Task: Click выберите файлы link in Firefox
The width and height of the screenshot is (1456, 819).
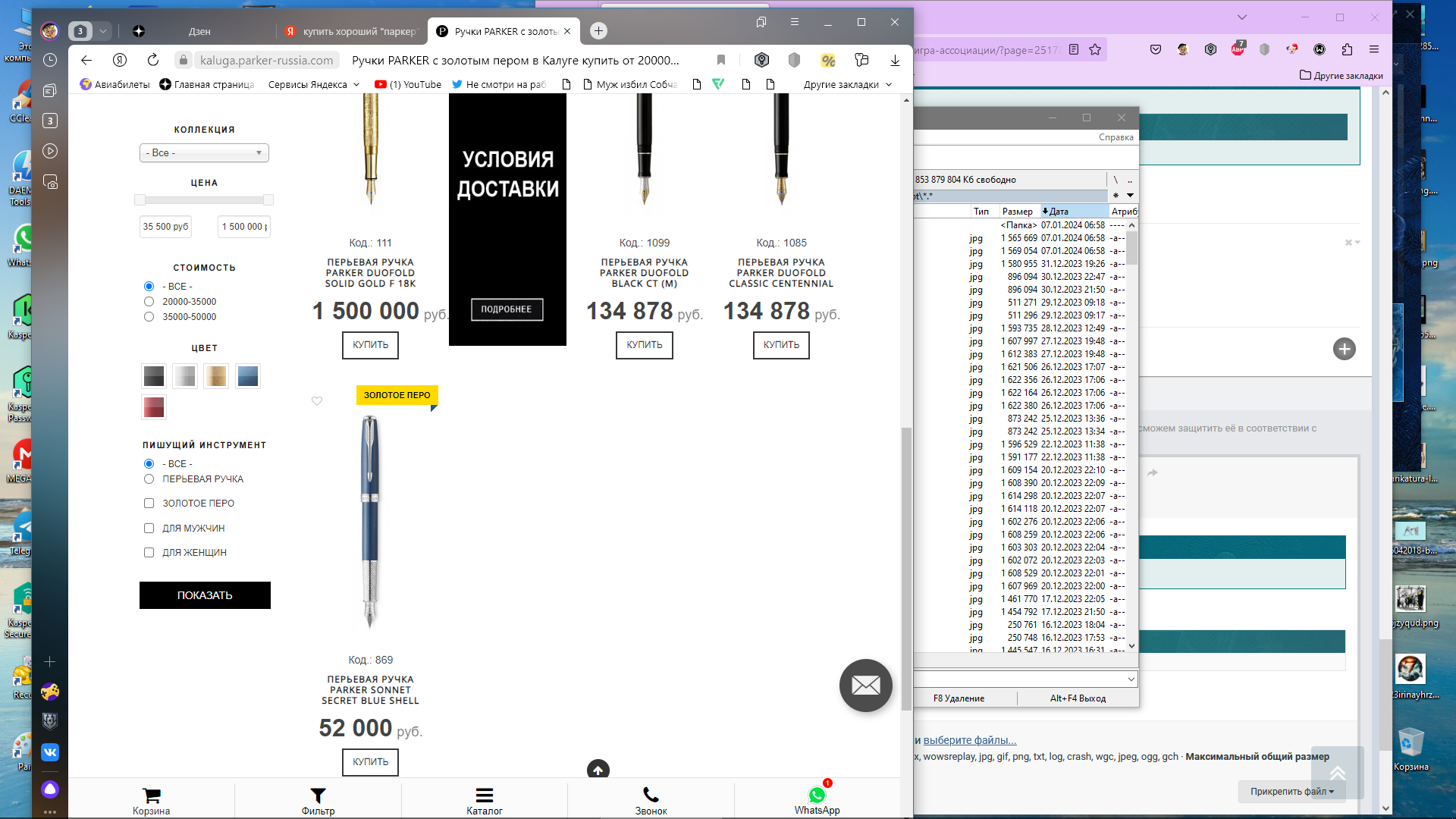Action: 969,740
